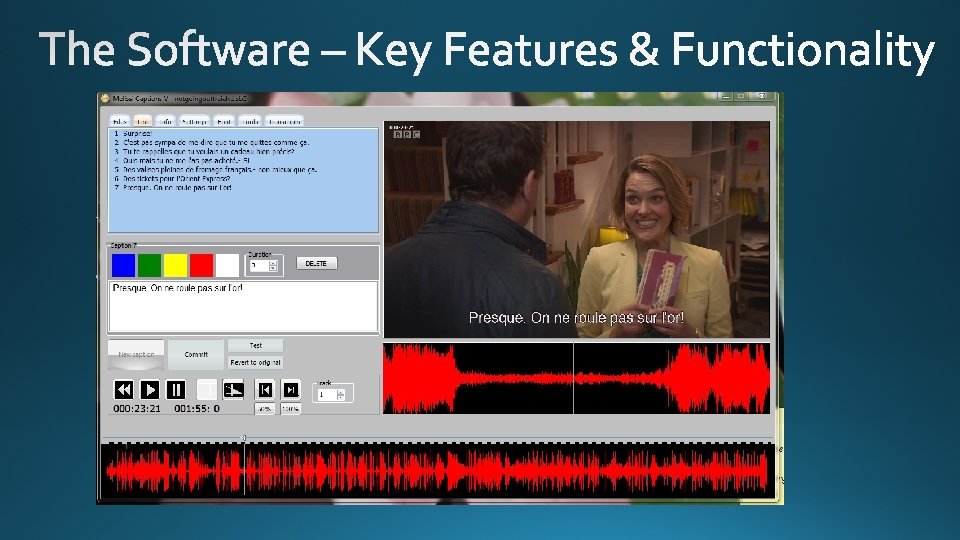Image resolution: width=960 pixels, height=540 pixels.
Task: Click the full-length waveform timeline at bottom
Action: (437, 470)
